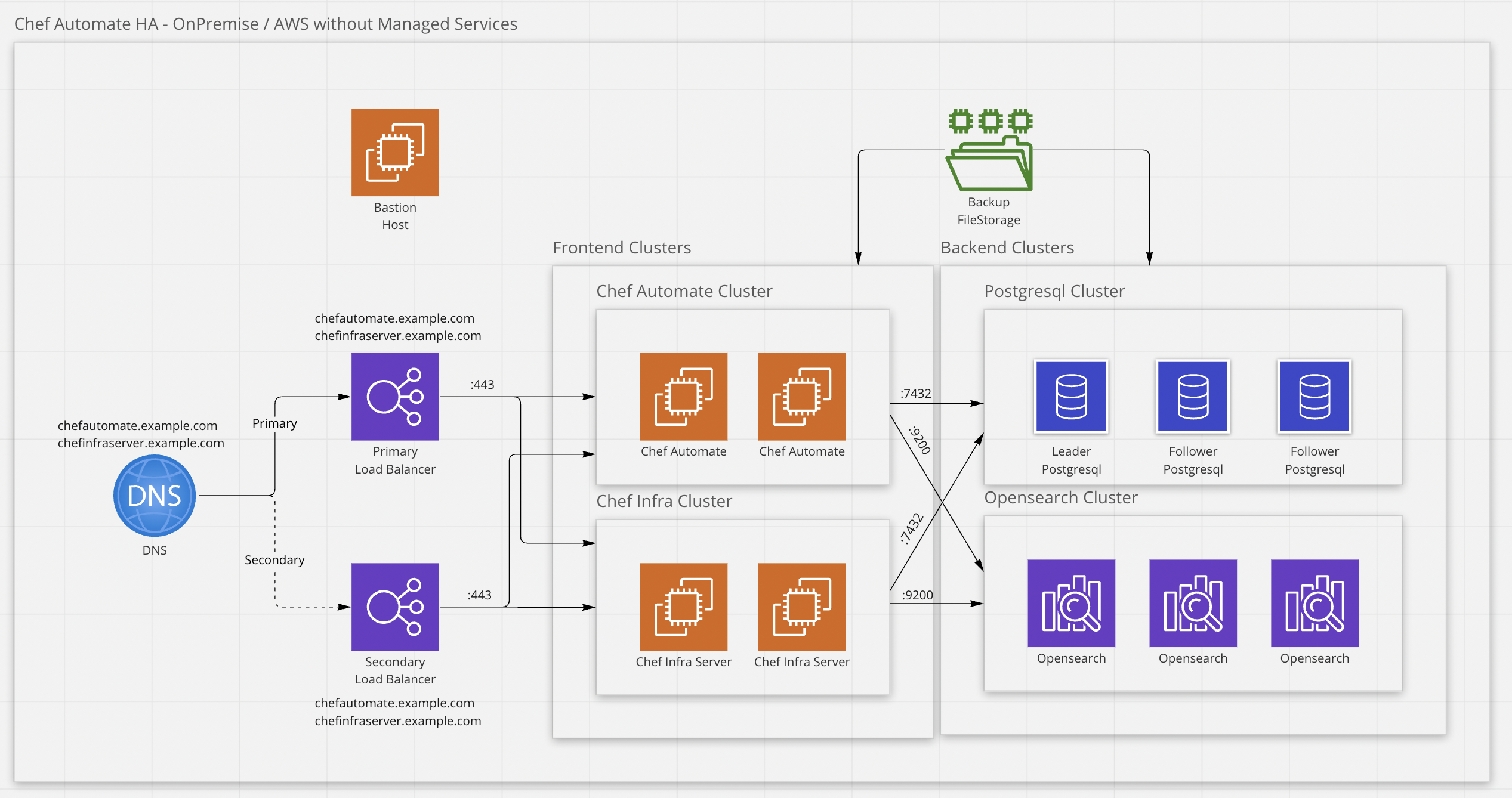Select the Postgresql Cluster label
The image size is (1512, 798).
(x=1054, y=291)
